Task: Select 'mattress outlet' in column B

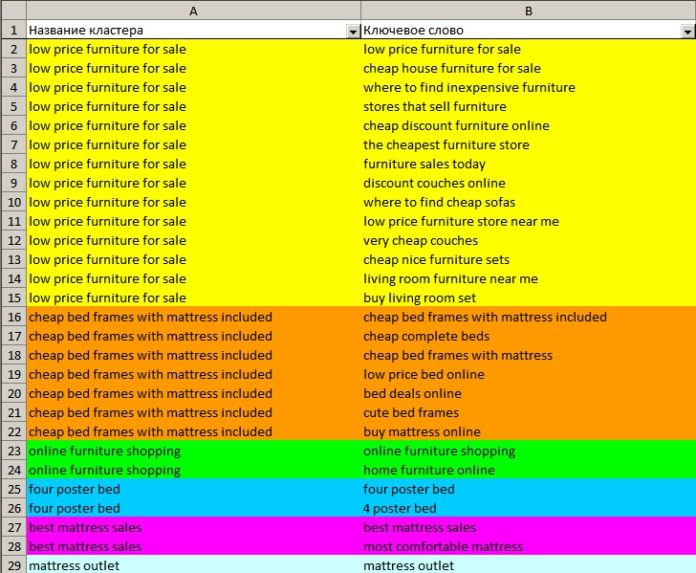Action: click(410, 565)
